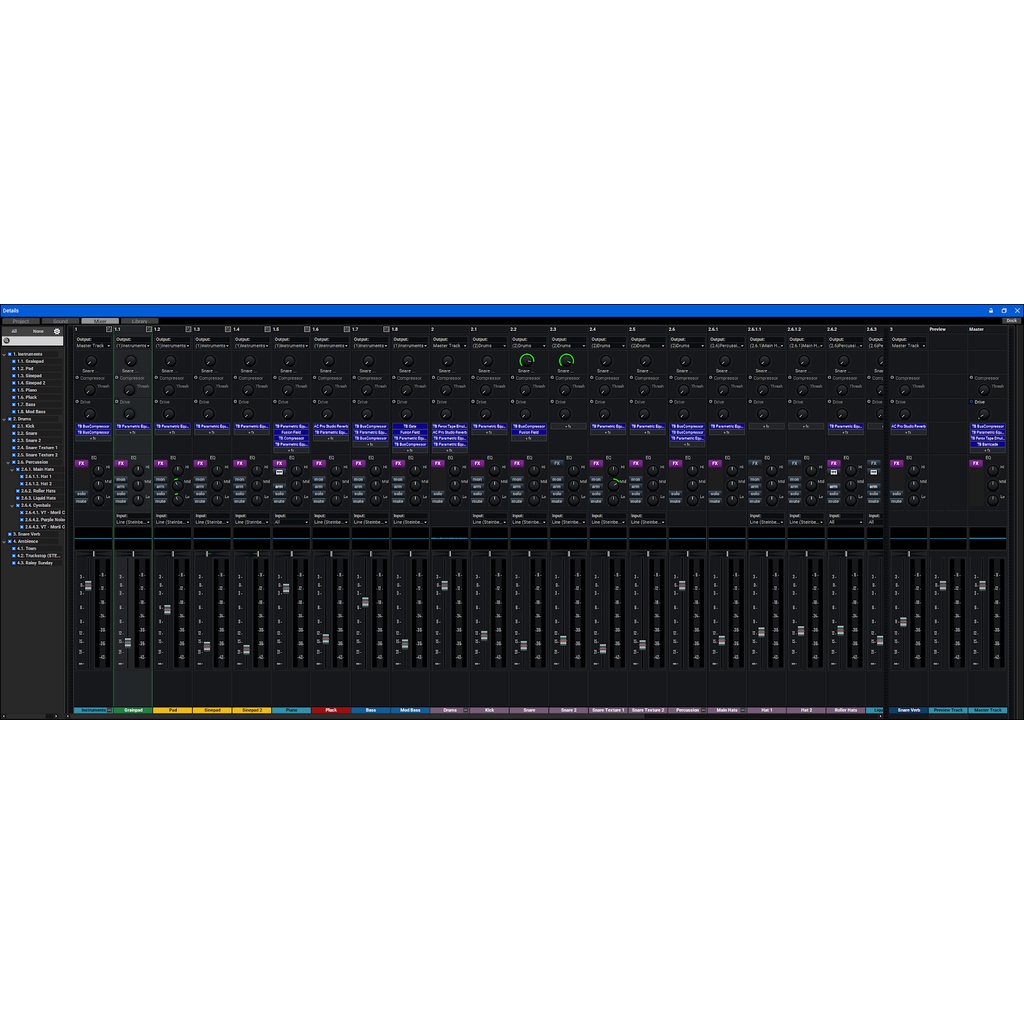Toggle the FX button on the Mod Bass strip
The height and width of the screenshot is (1024, 1024).
coord(398,463)
